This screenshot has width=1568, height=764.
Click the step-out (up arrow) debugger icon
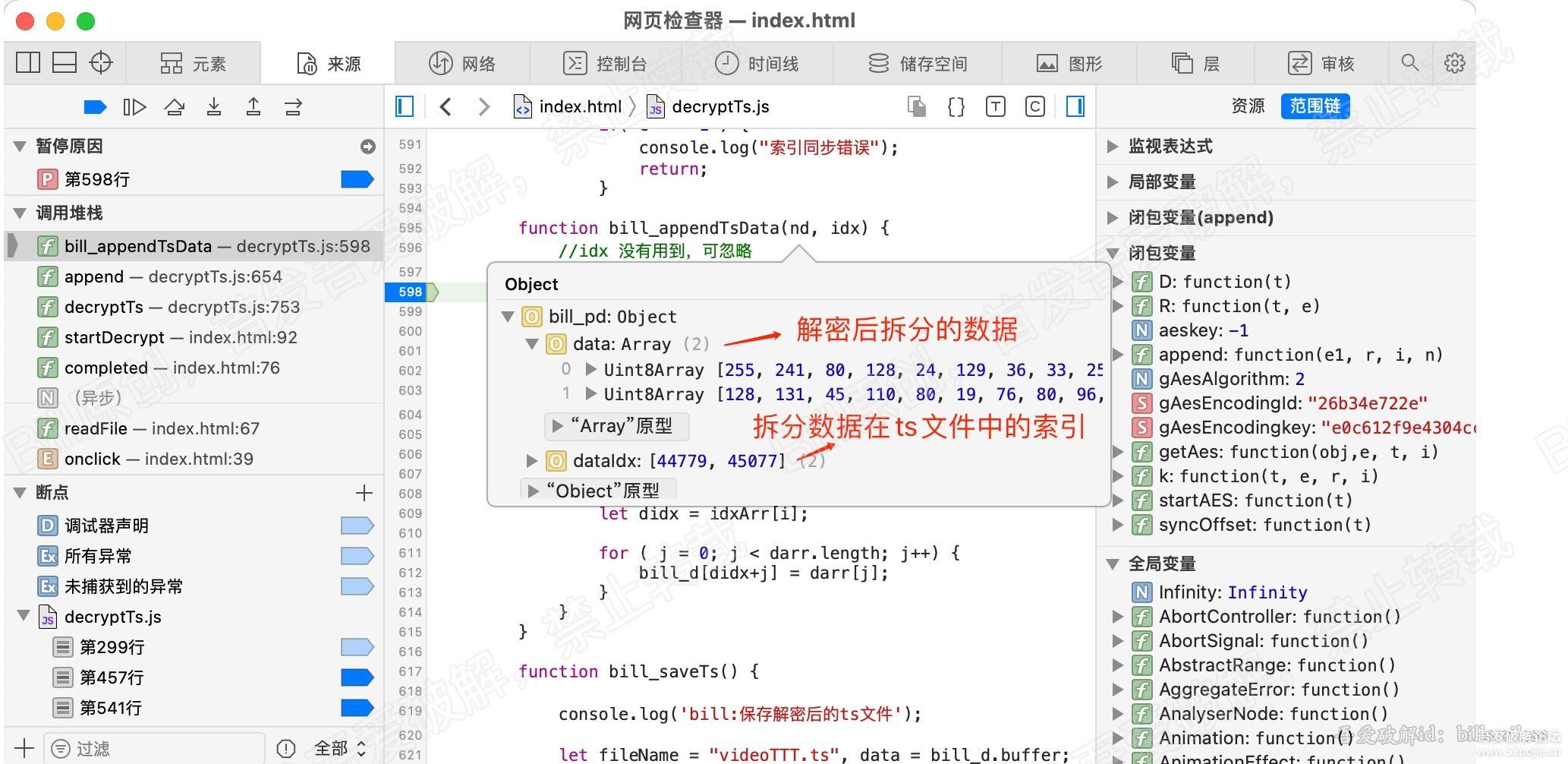pyautogui.click(x=253, y=106)
